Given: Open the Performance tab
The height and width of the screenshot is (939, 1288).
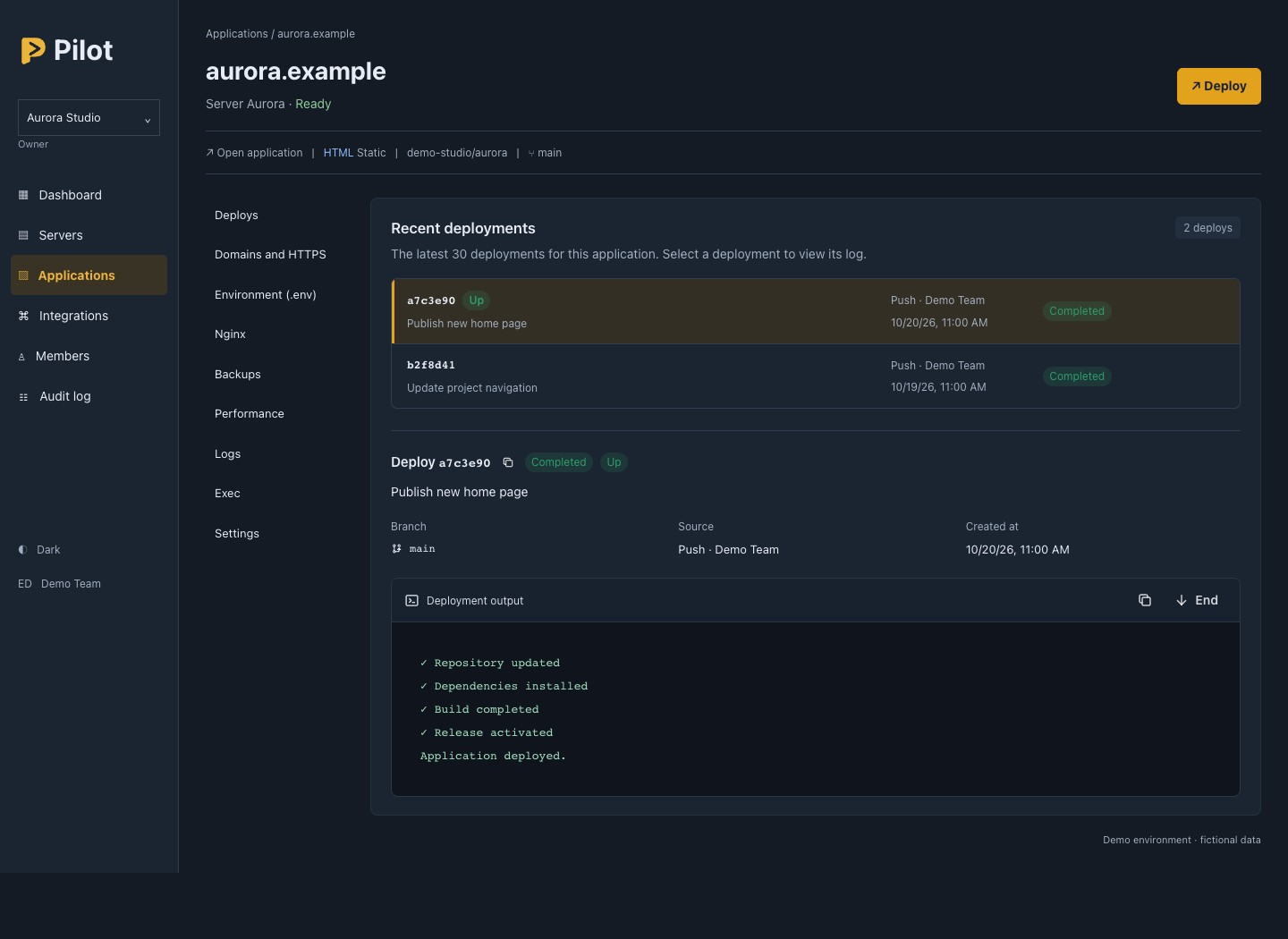Looking at the screenshot, I should tap(250, 414).
